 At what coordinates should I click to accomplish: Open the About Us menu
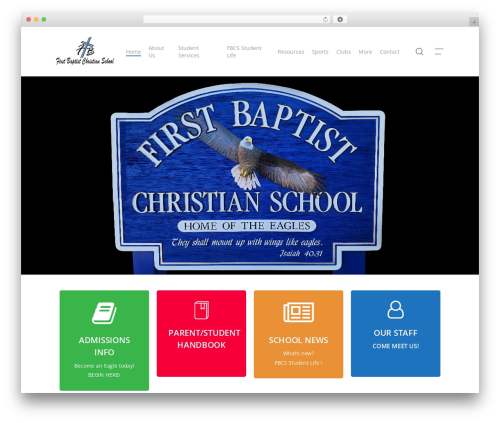tap(156, 52)
